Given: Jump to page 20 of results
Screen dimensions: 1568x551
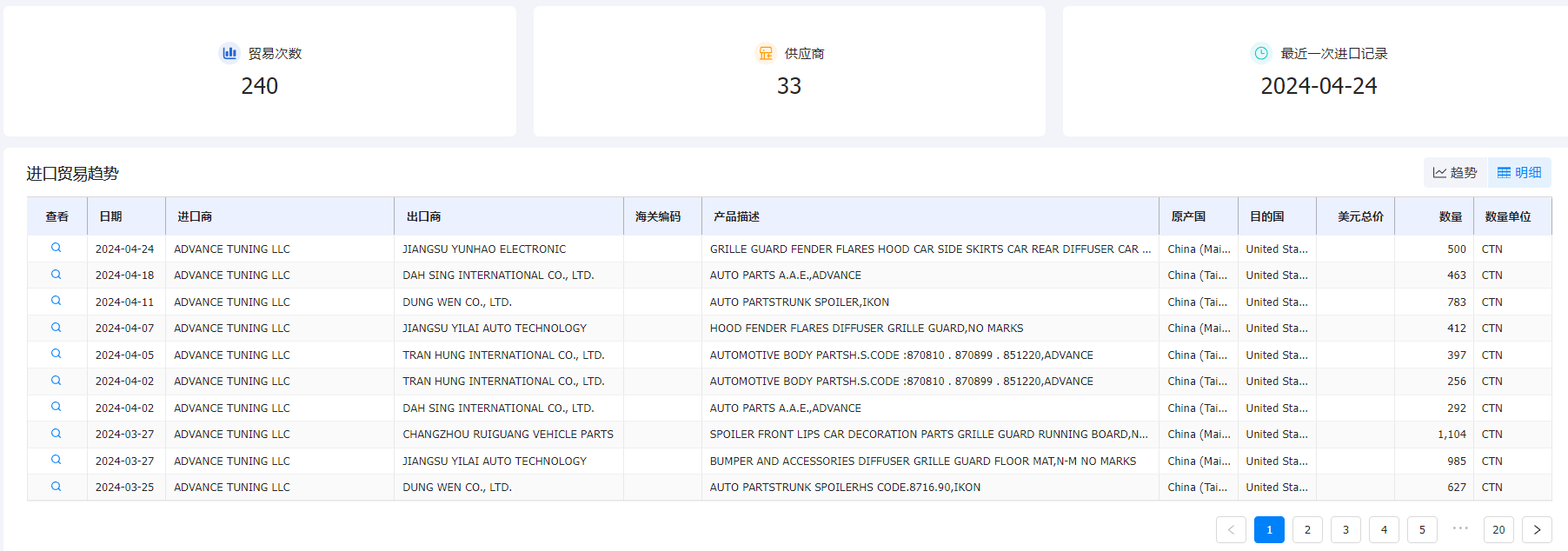Looking at the screenshot, I should click(1498, 529).
